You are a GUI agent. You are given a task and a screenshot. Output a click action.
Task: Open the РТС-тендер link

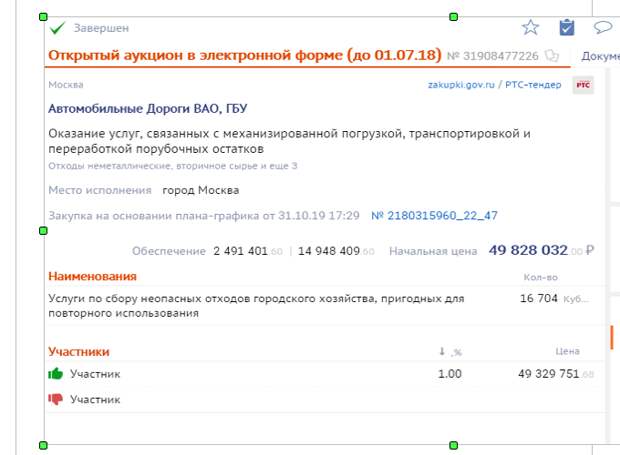point(533,85)
